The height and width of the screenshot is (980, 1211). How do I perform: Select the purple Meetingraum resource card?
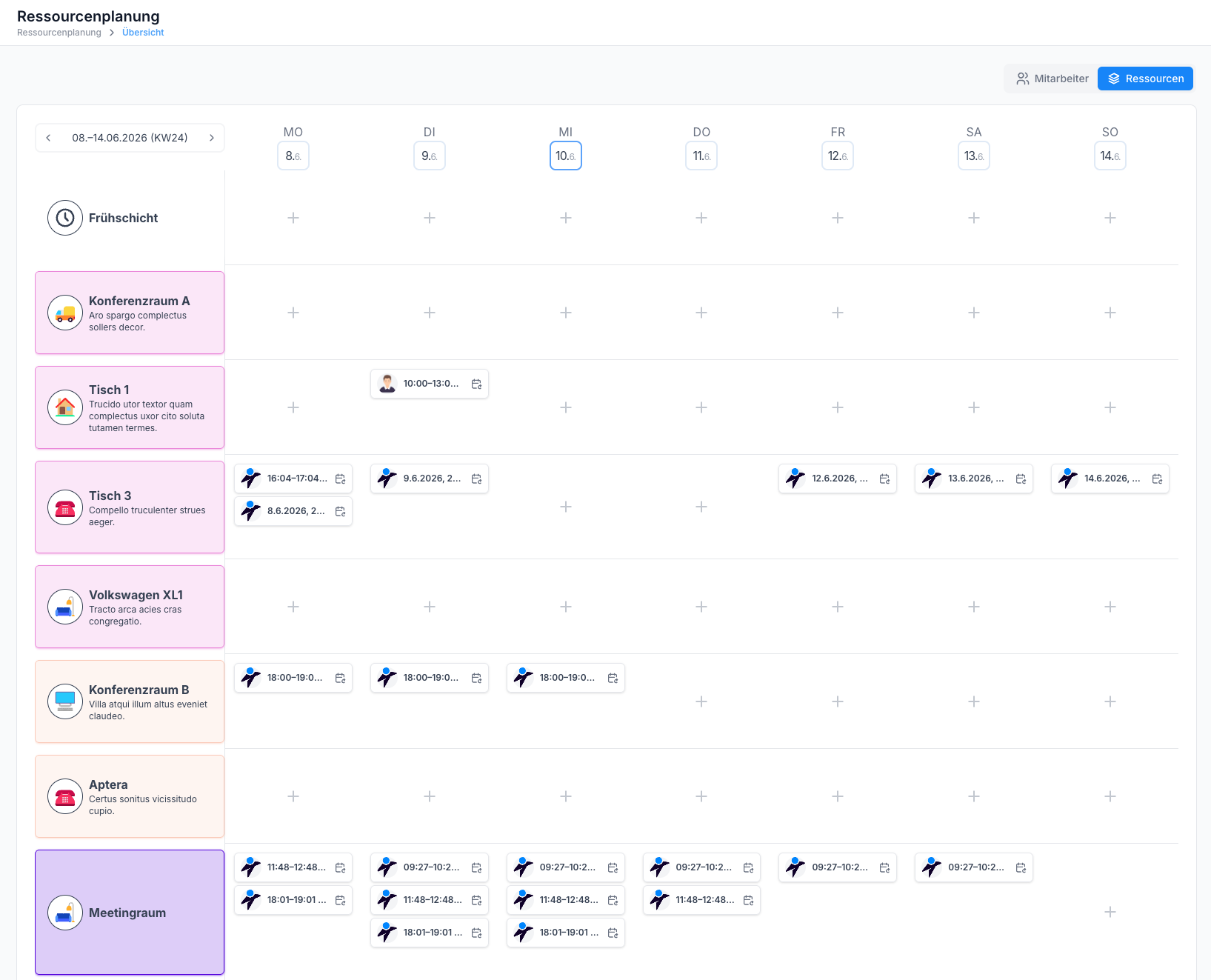click(130, 913)
